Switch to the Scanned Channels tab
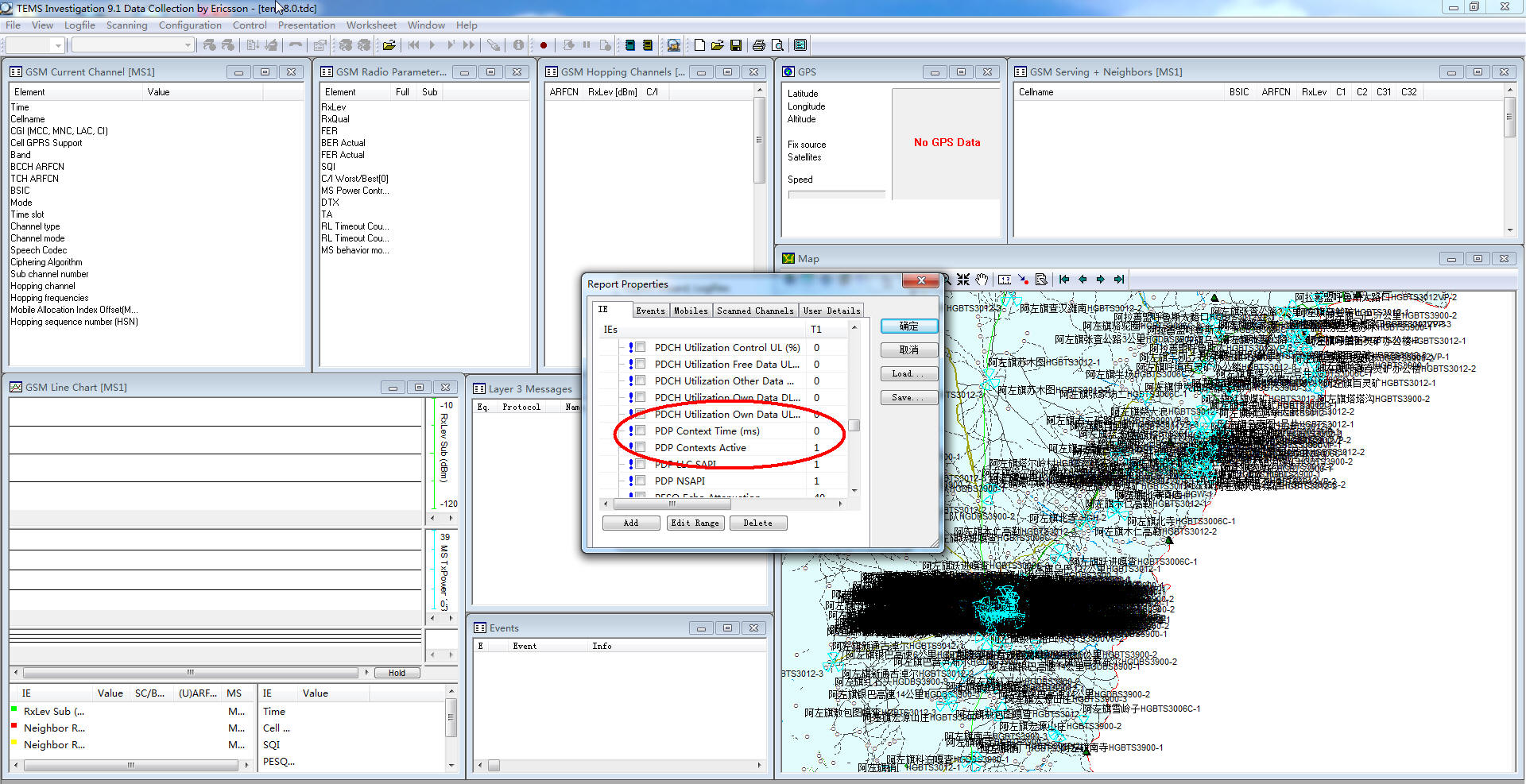 (x=755, y=311)
